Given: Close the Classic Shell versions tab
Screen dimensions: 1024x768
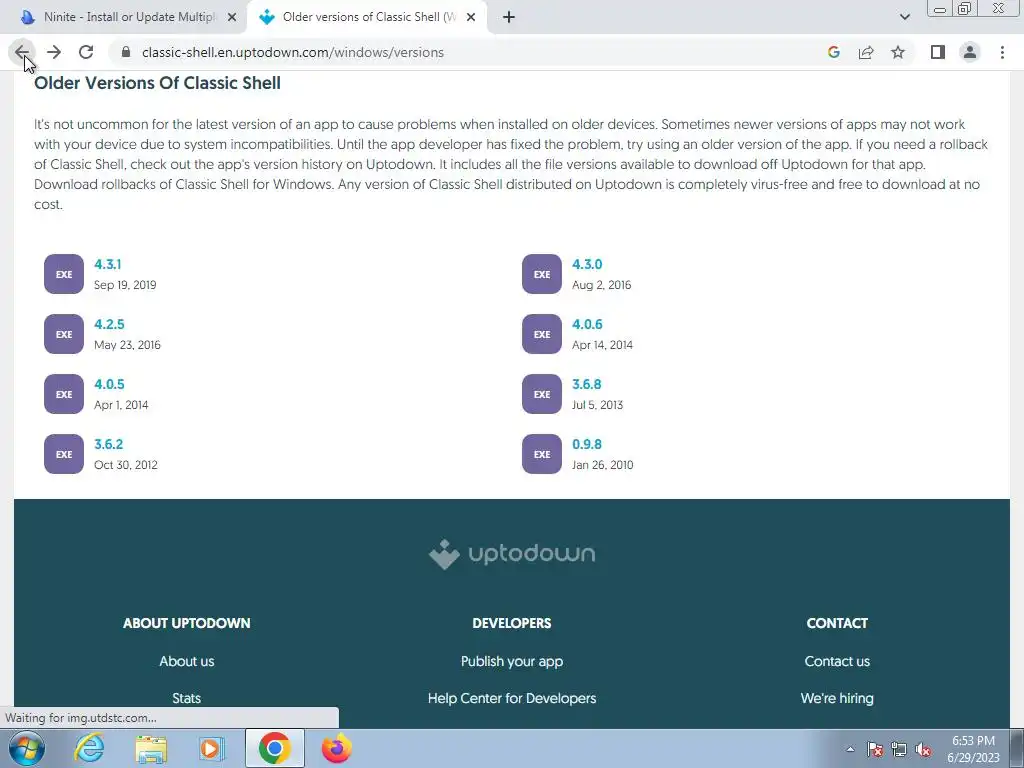Looking at the screenshot, I should tap(471, 17).
